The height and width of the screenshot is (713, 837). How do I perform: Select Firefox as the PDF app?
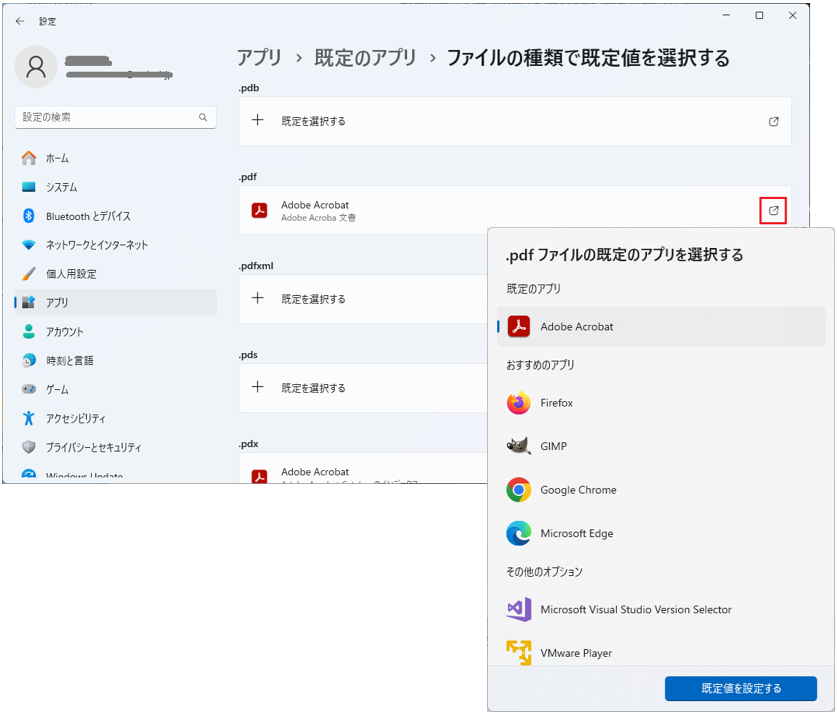tap(661, 403)
